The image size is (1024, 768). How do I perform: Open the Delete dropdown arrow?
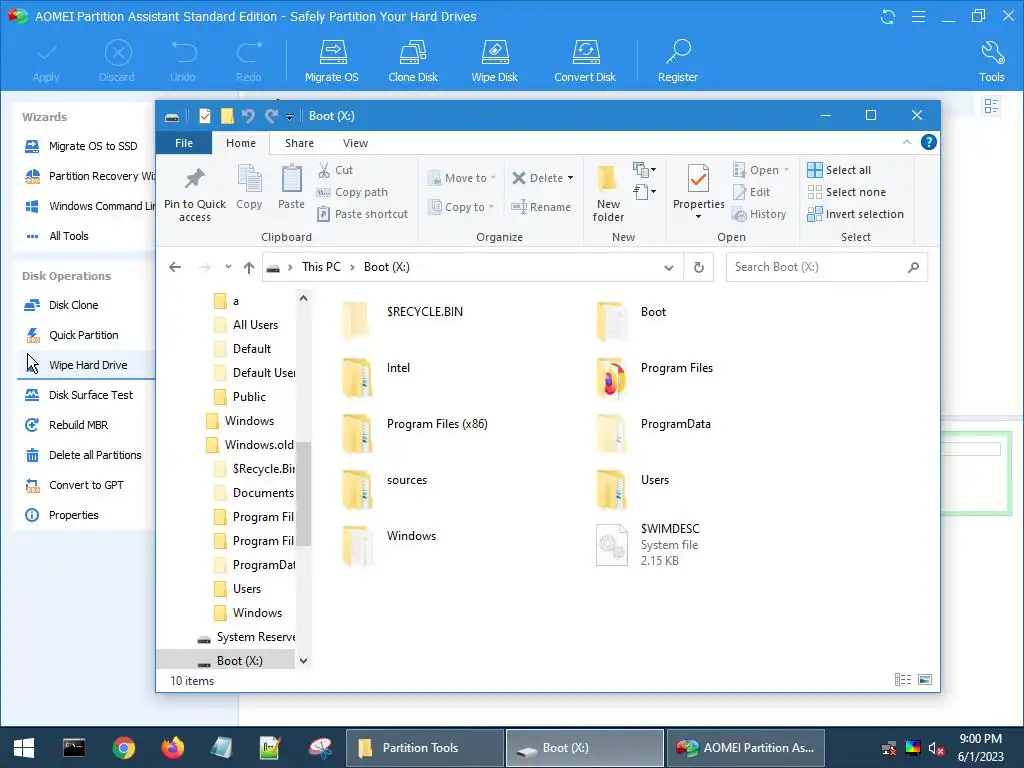[570, 178]
